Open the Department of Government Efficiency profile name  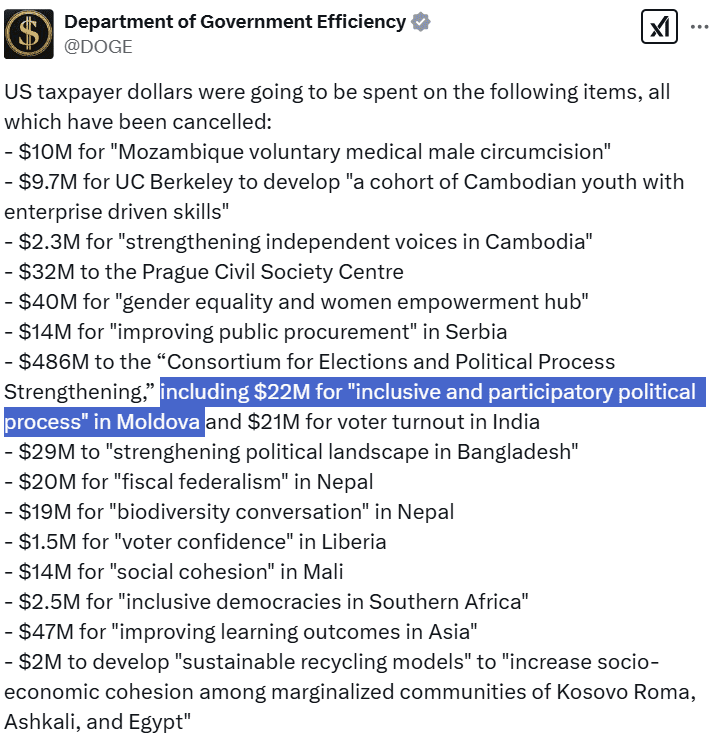point(235,22)
